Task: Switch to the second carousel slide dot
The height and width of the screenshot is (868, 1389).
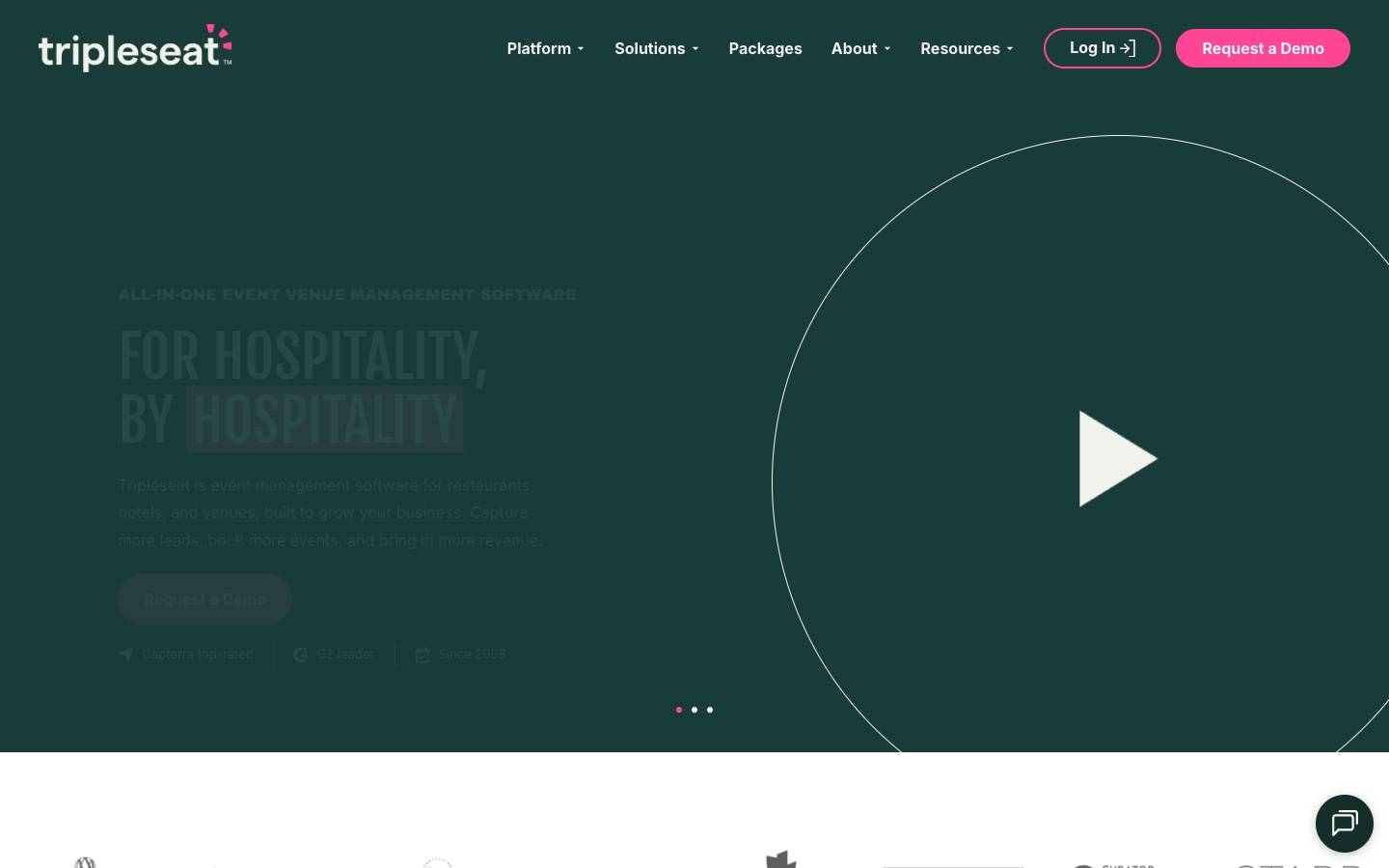Action: [694, 710]
